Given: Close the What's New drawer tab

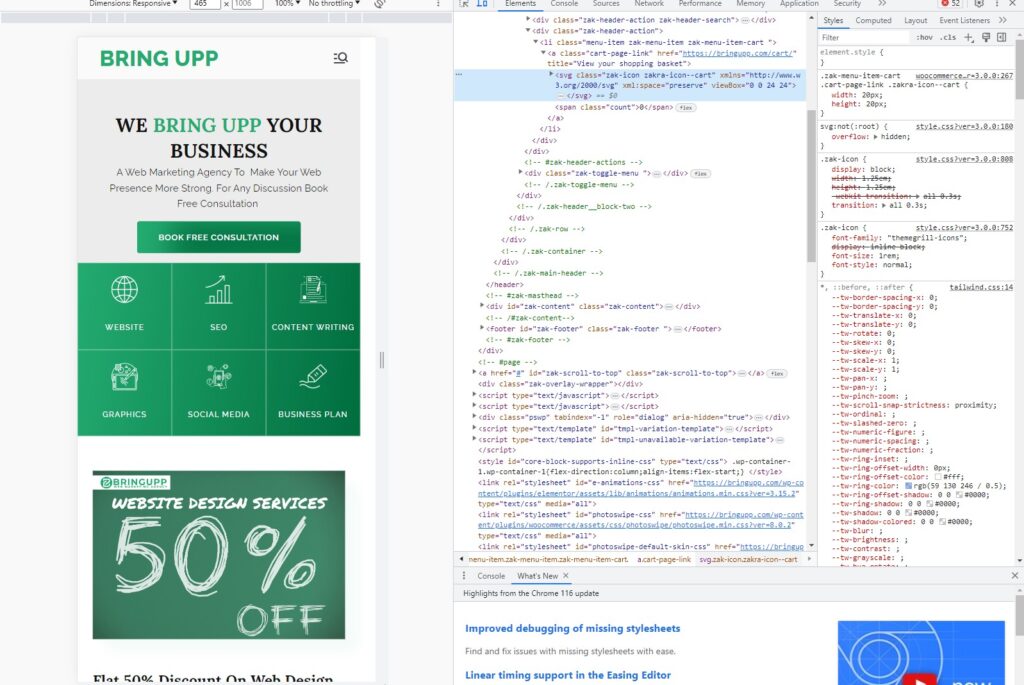Looking at the screenshot, I should (566, 576).
